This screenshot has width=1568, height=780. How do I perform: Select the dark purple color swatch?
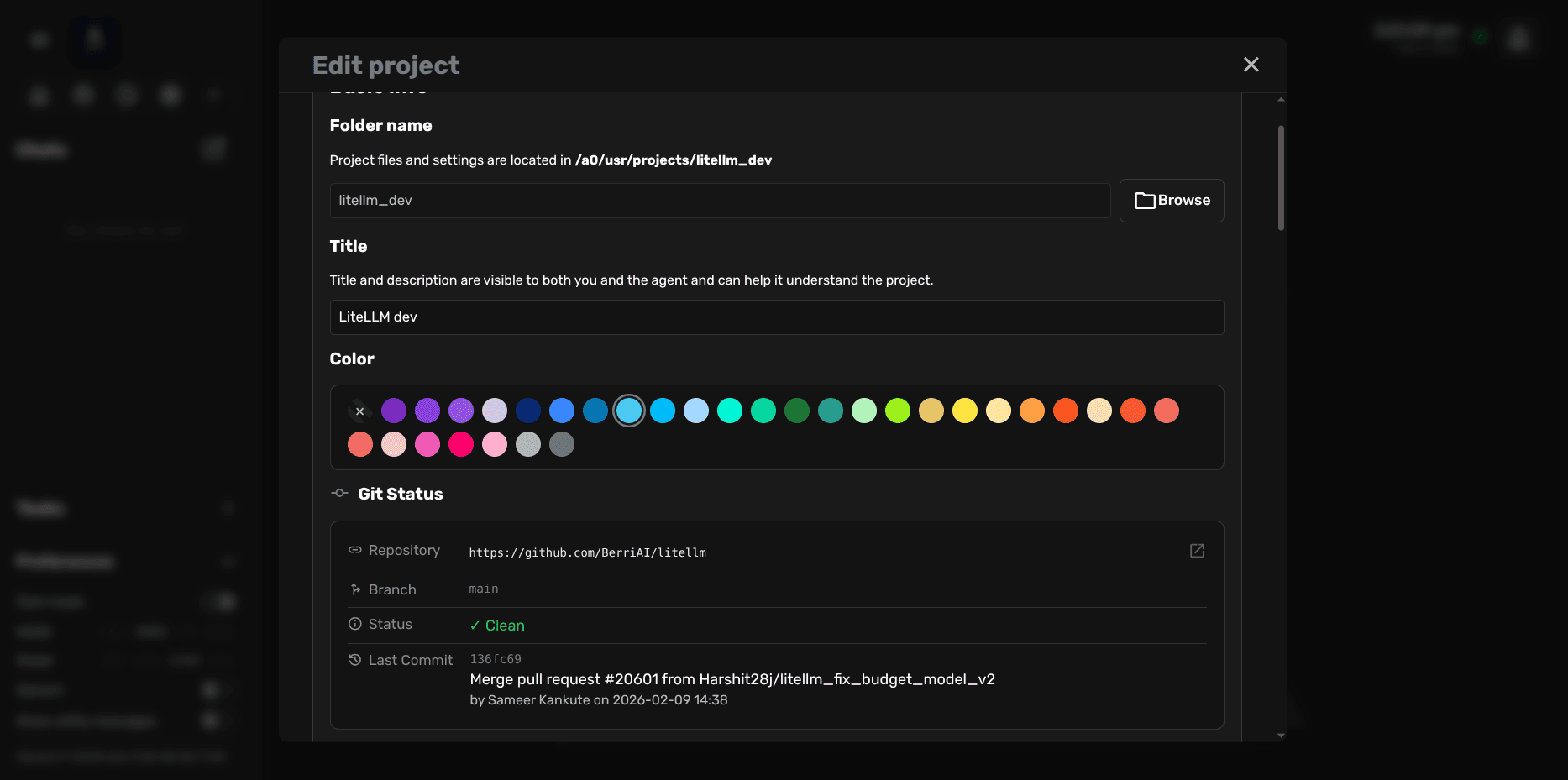pos(393,411)
